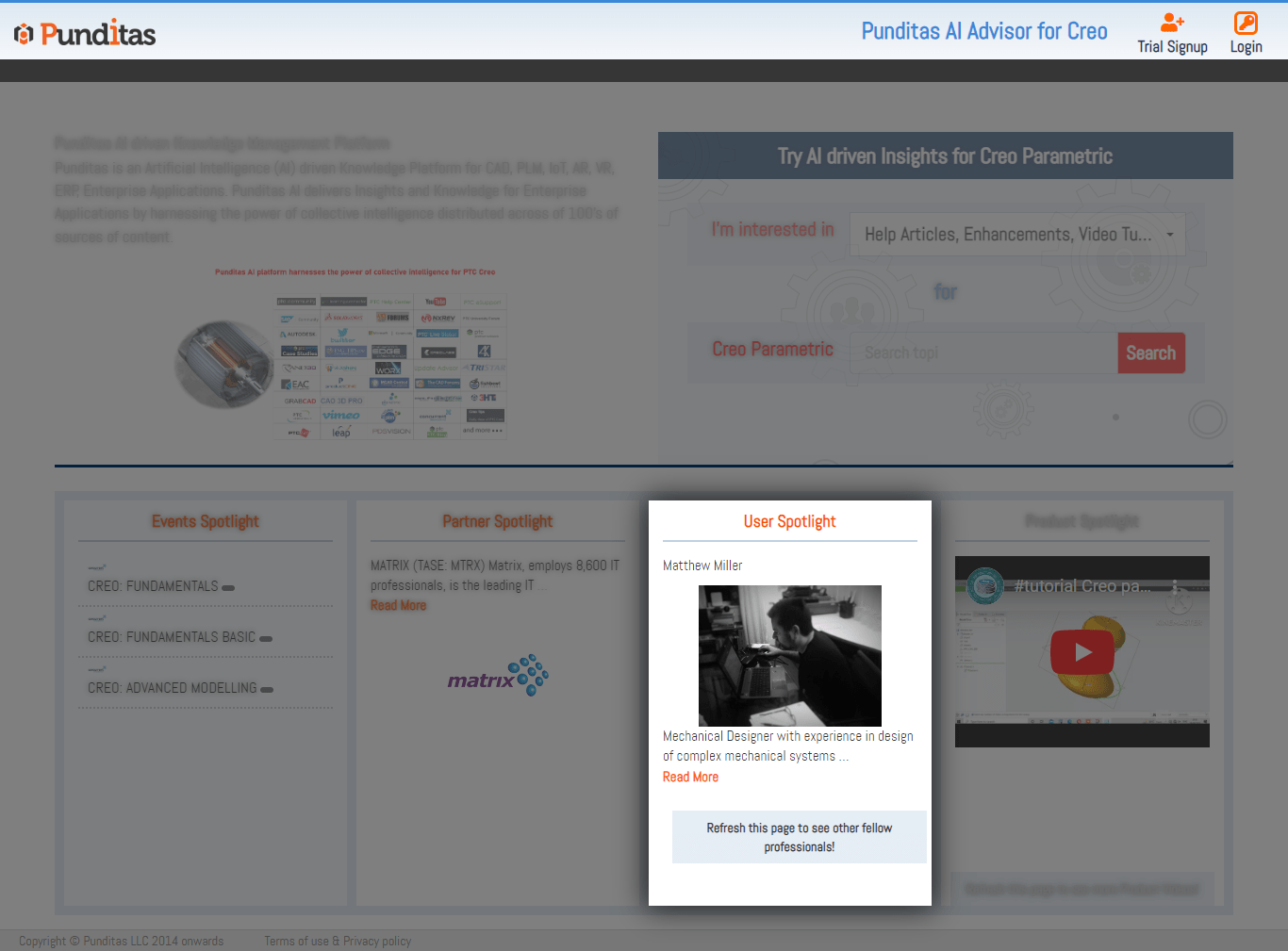Focus the Search topic input field
Viewport: 1288px width, 951px height.
click(x=983, y=353)
